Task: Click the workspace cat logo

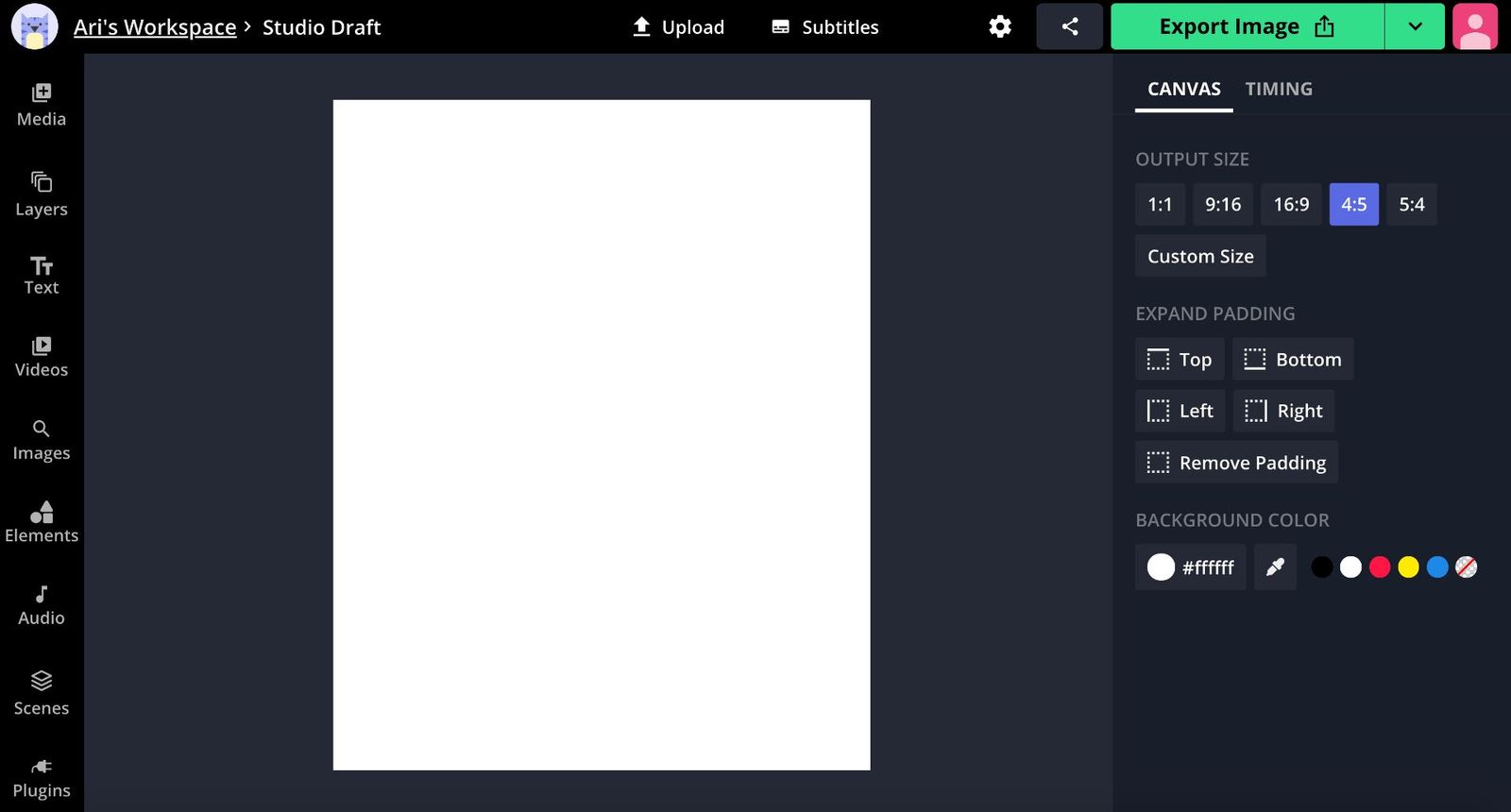Action: (35, 26)
